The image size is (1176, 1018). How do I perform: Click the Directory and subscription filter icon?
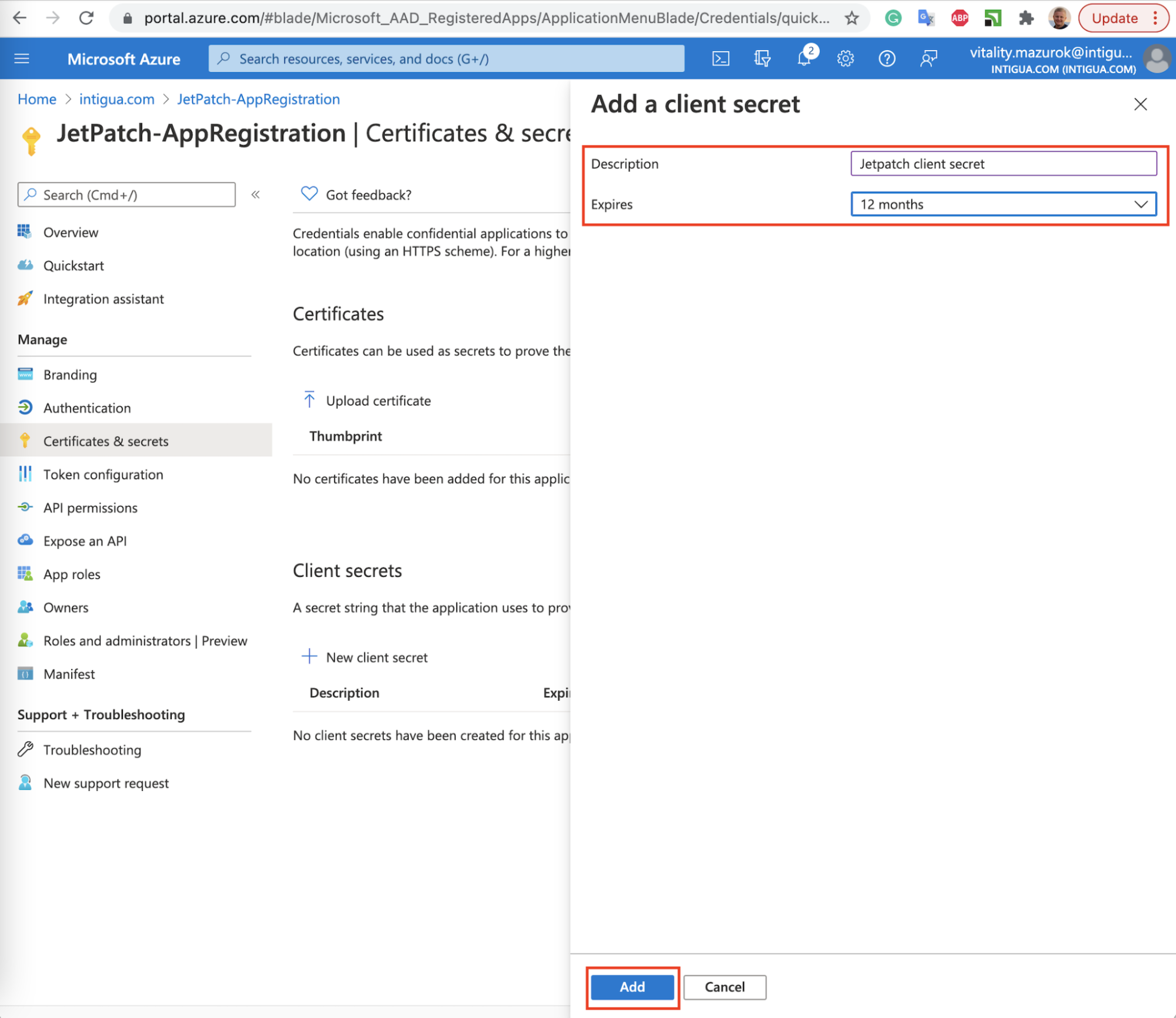(x=762, y=58)
